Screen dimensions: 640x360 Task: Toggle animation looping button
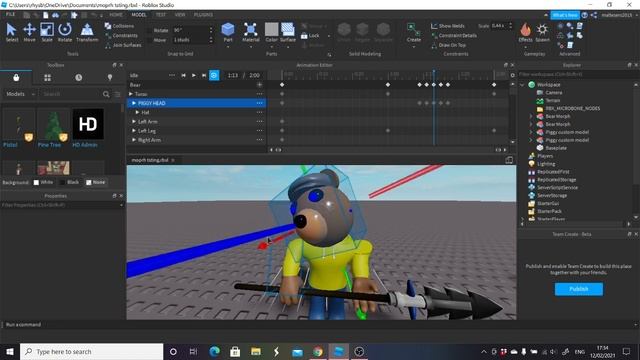pos(214,75)
